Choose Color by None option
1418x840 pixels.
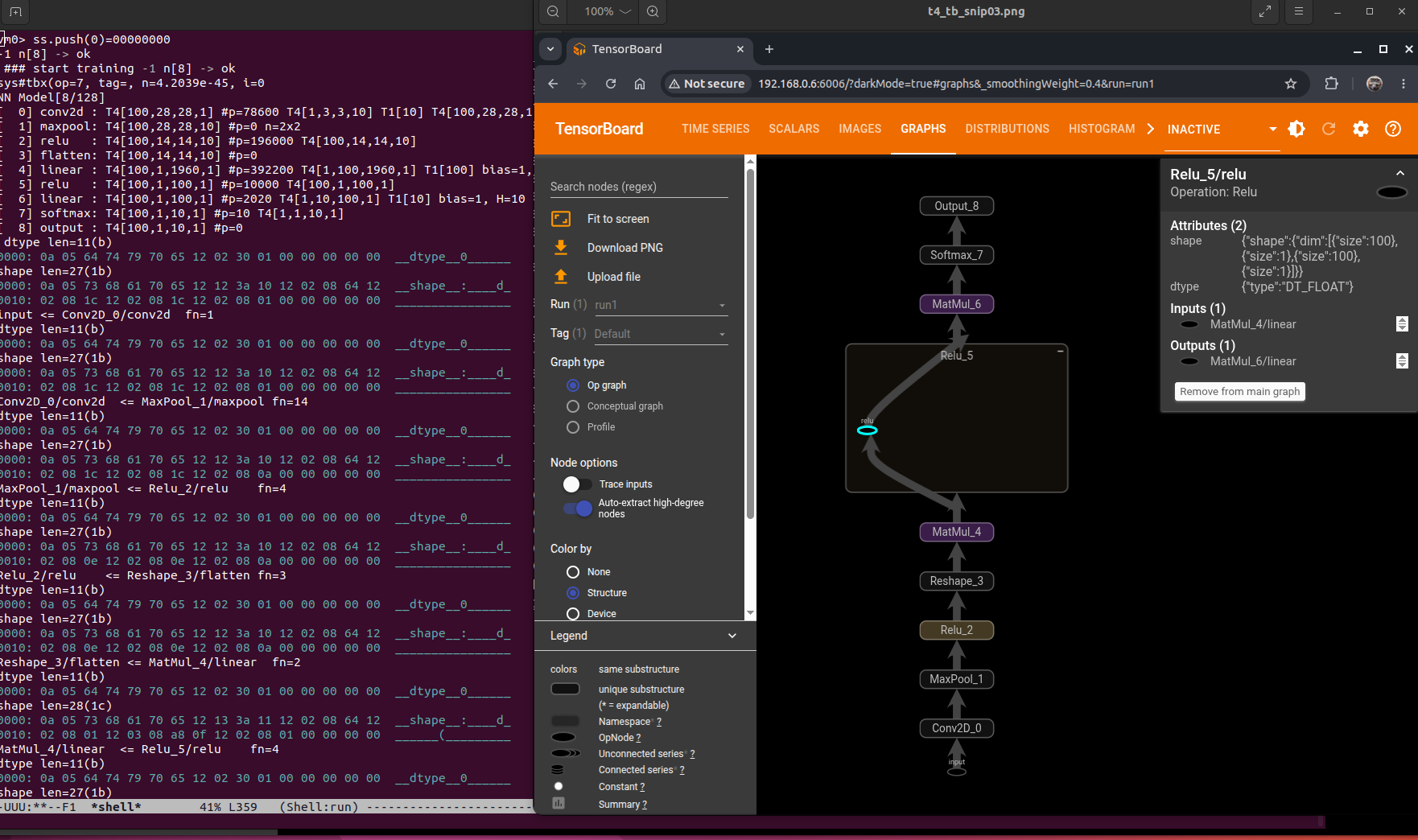point(573,572)
